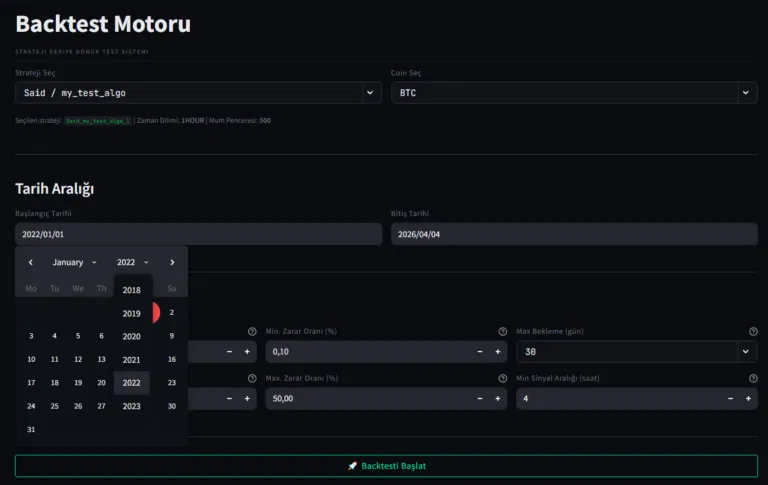Open the Max Bekleme dropdown
The height and width of the screenshot is (485, 768).
coord(636,352)
